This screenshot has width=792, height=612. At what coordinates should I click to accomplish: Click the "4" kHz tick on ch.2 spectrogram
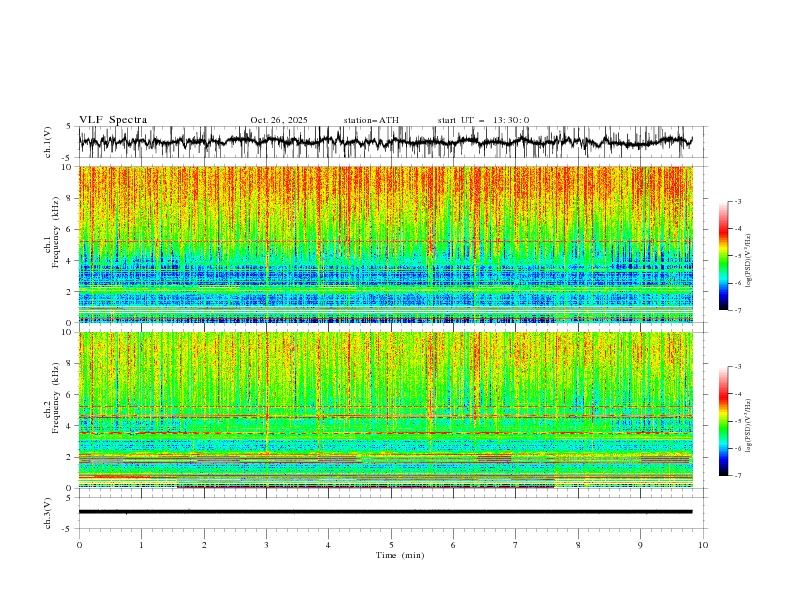(x=70, y=426)
